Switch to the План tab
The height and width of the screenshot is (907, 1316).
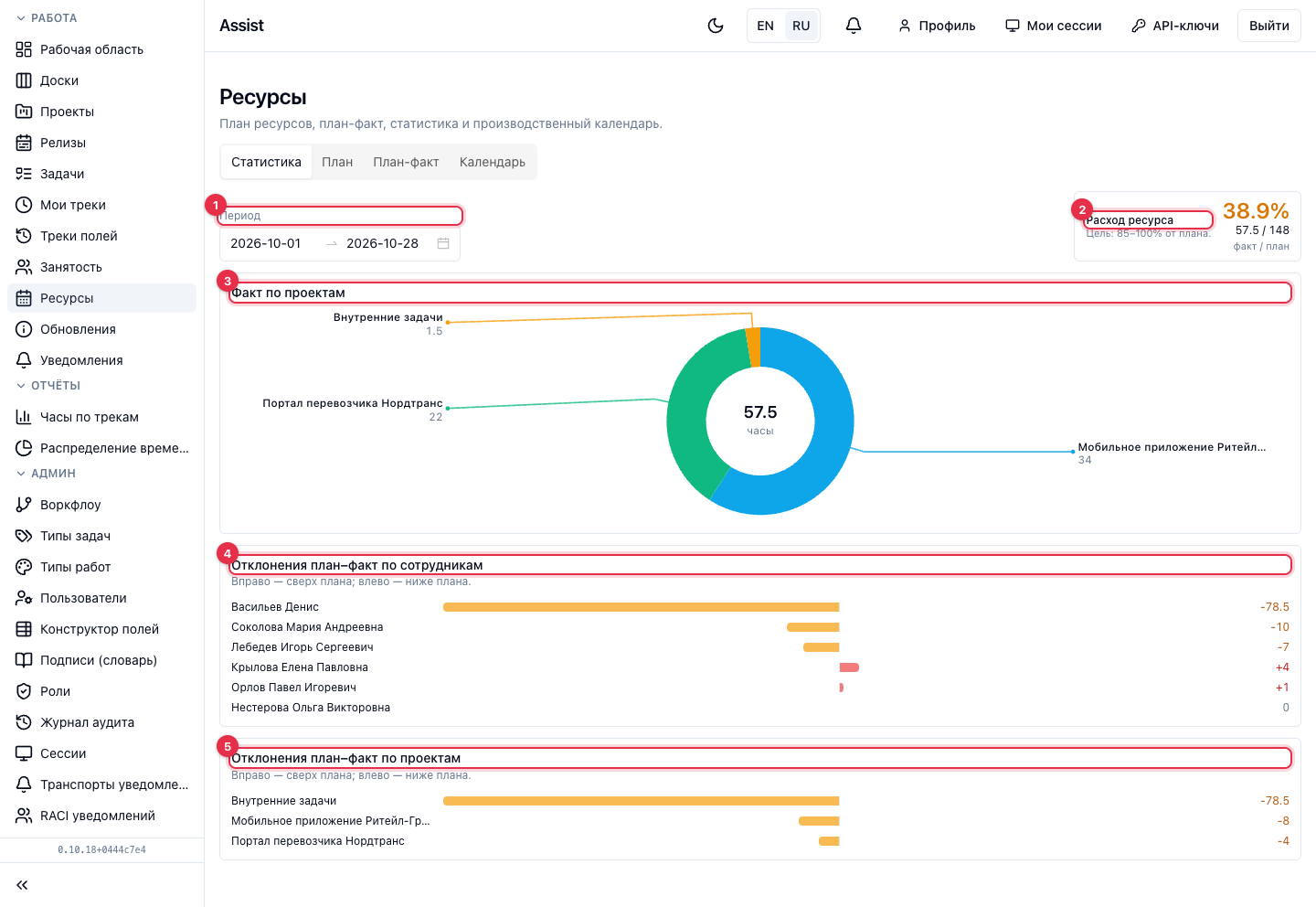[x=337, y=162]
